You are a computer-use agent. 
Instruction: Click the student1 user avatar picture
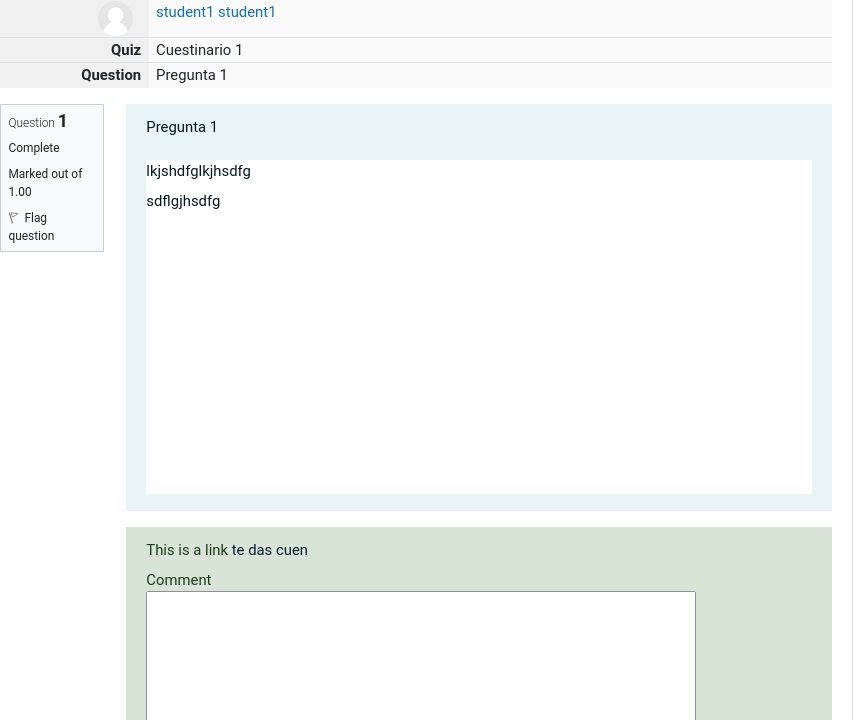click(115, 19)
